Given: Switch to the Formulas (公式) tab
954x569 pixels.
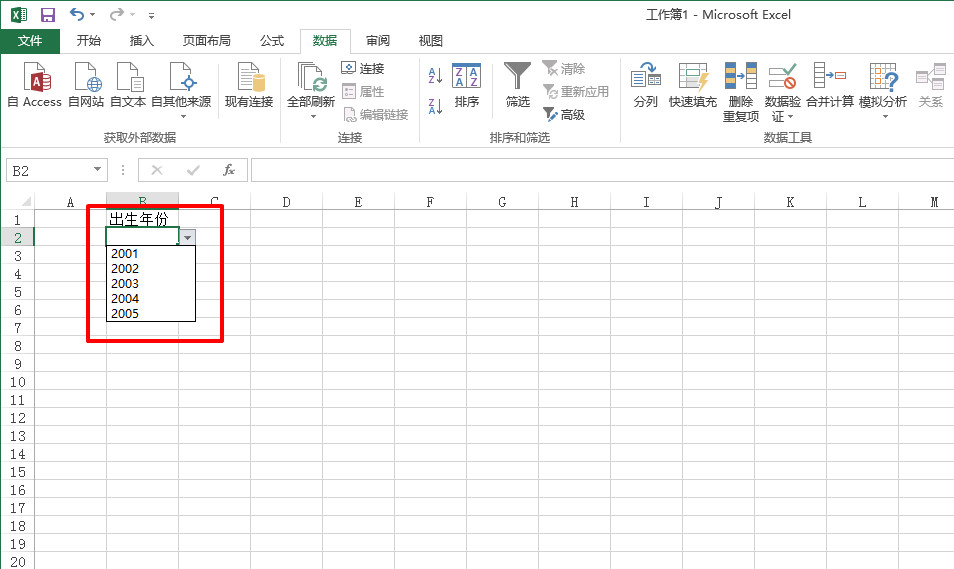Looking at the screenshot, I should (x=272, y=41).
